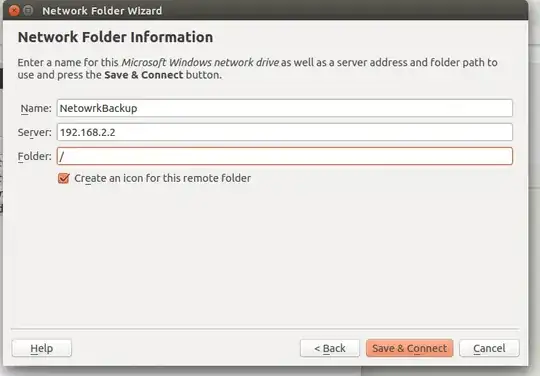540x376 pixels.
Task: Click the 'Name:' field label
Action: tap(36, 108)
